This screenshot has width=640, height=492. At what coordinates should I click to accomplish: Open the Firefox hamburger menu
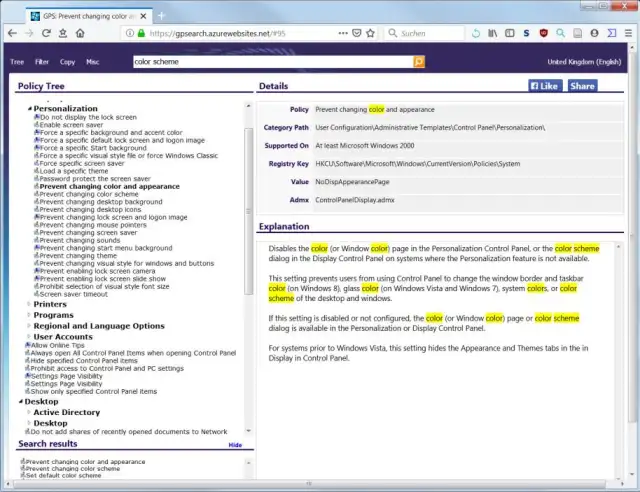pos(628,33)
